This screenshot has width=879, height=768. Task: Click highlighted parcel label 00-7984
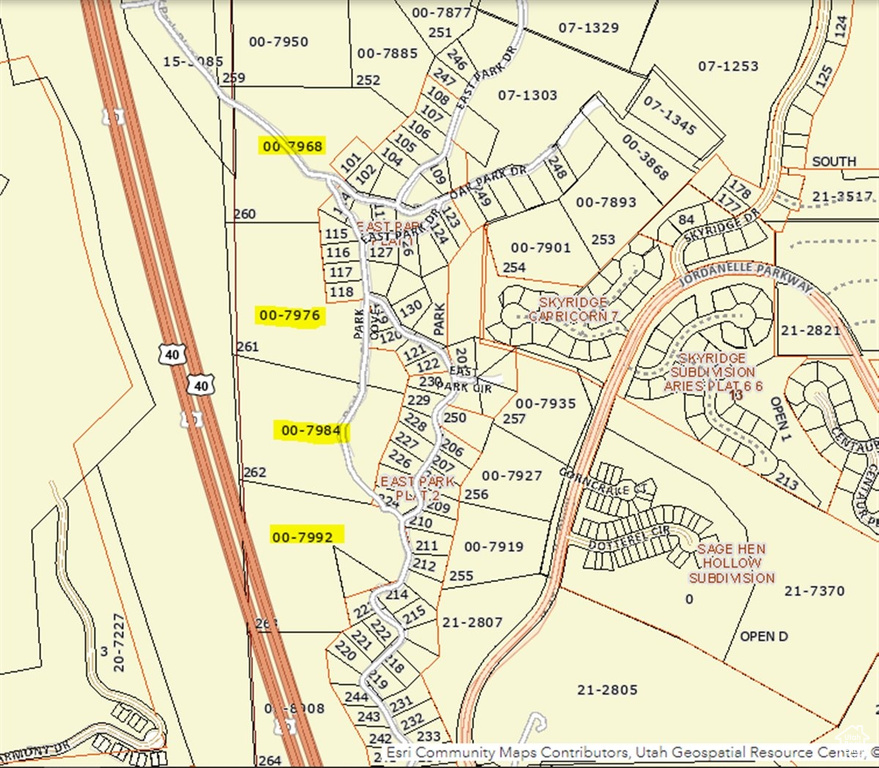(x=311, y=431)
